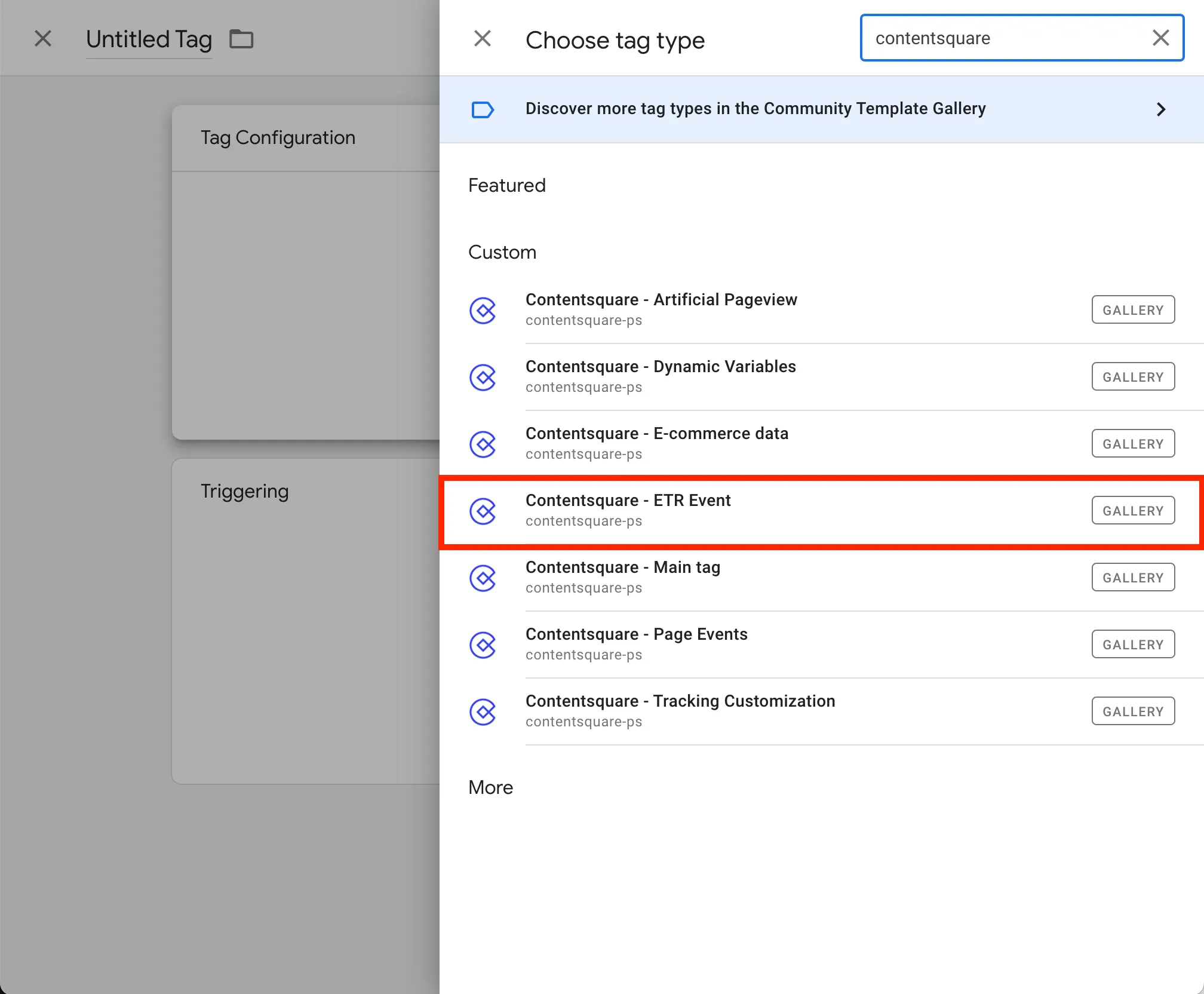
Task: Click the Dynamic Variables tag icon
Action: [x=483, y=377]
